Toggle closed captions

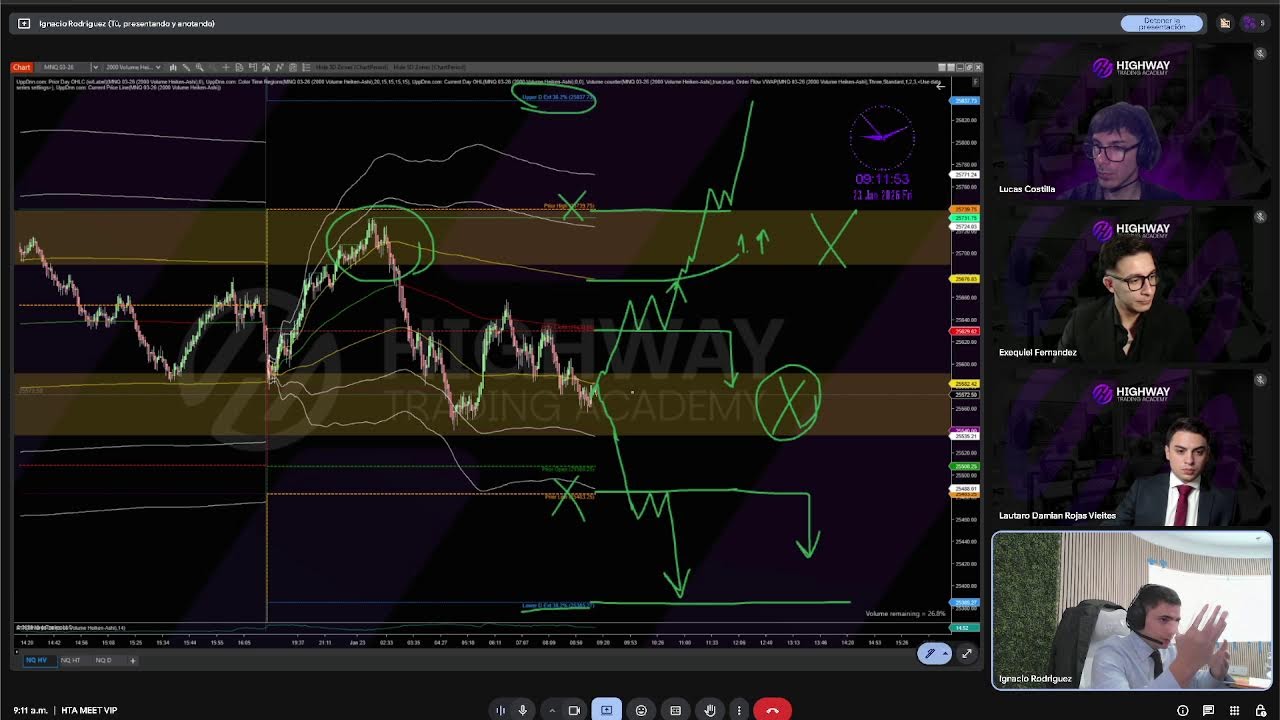click(x=675, y=710)
